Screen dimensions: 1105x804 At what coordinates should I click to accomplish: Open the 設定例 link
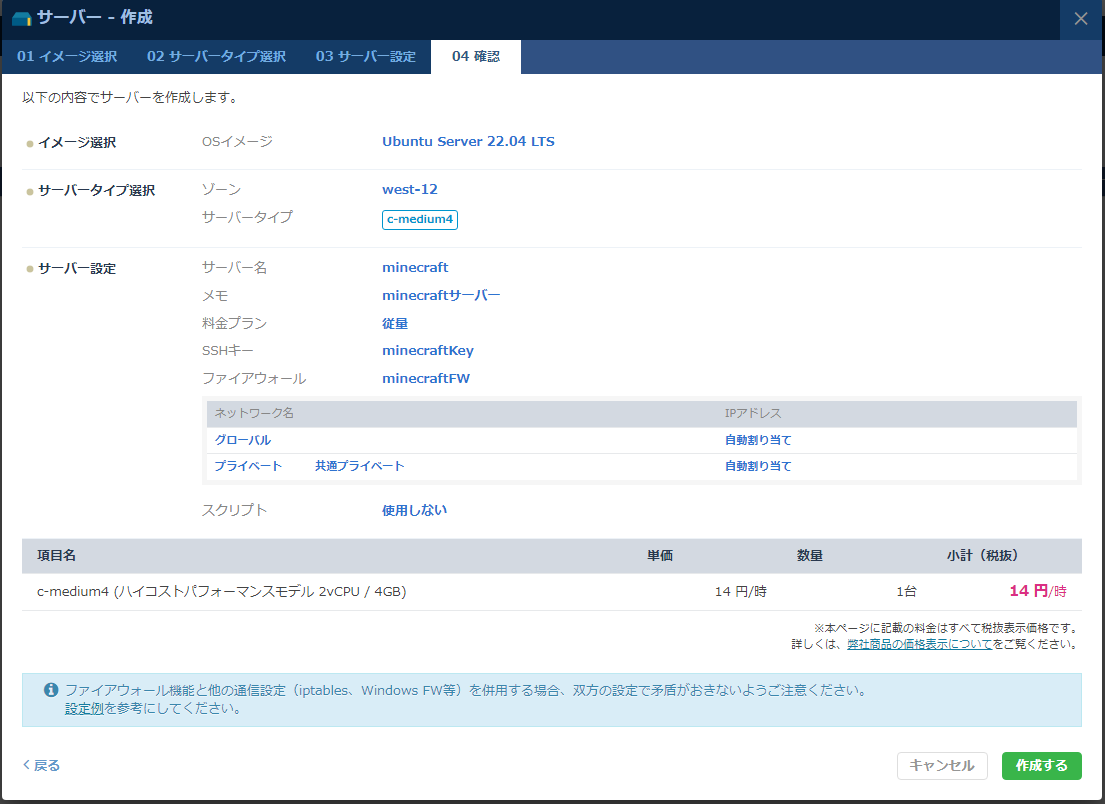click(x=84, y=708)
